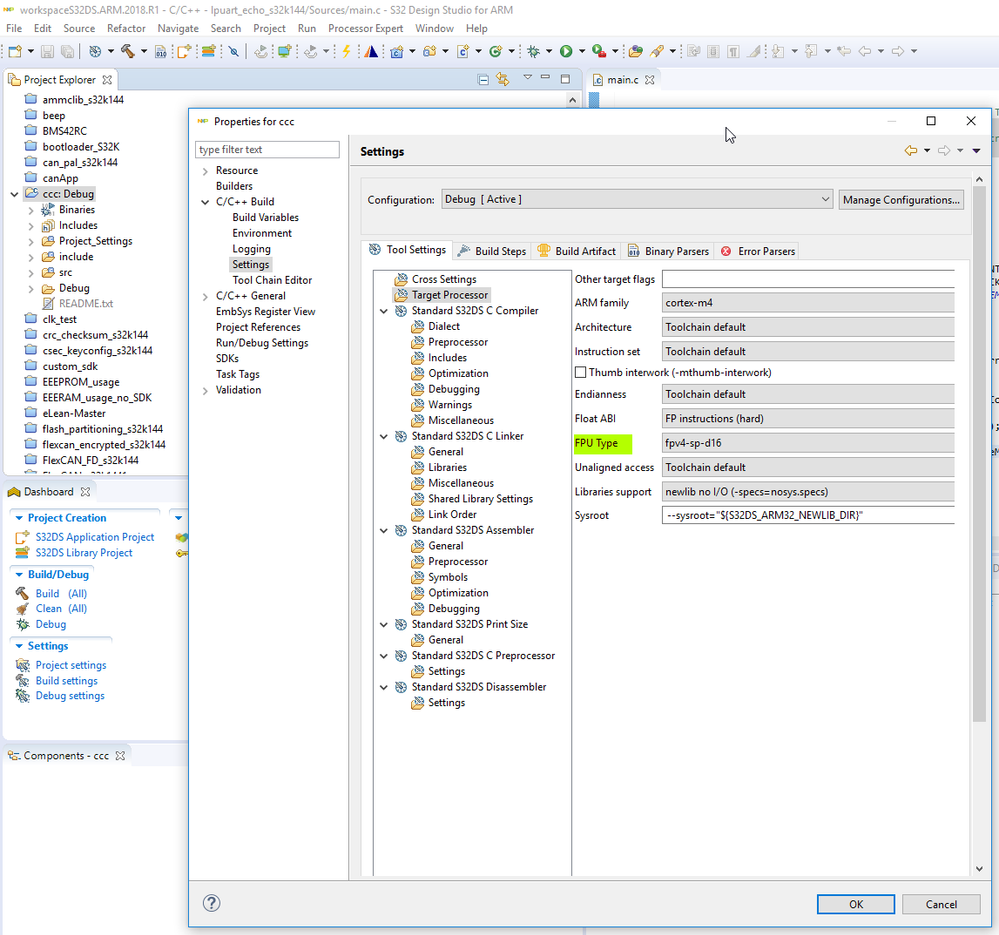Collapse Standard S32DS C Compiler node
This screenshot has height=935, width=999.
point(384,311)
